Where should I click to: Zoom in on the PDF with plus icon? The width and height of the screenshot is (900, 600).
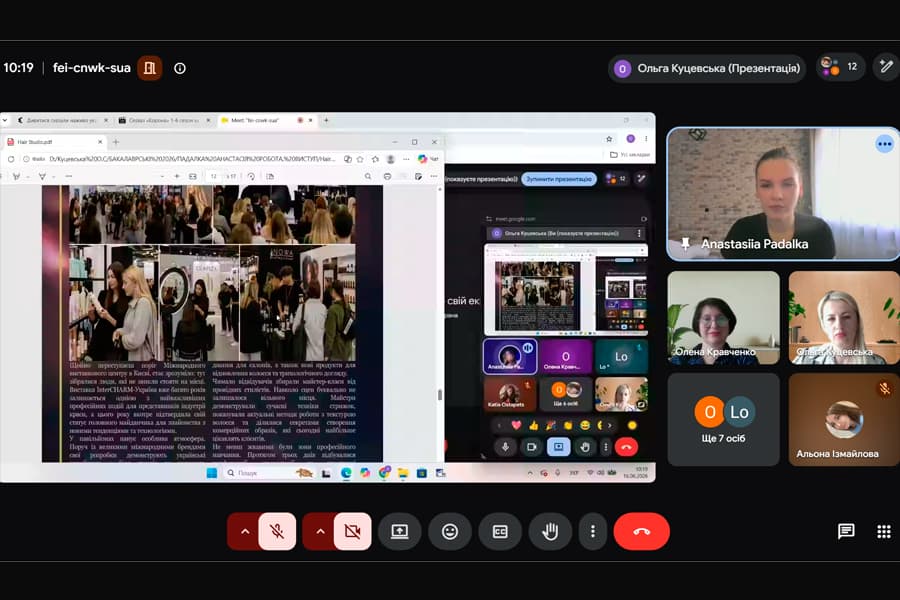(x=177, y=176)
